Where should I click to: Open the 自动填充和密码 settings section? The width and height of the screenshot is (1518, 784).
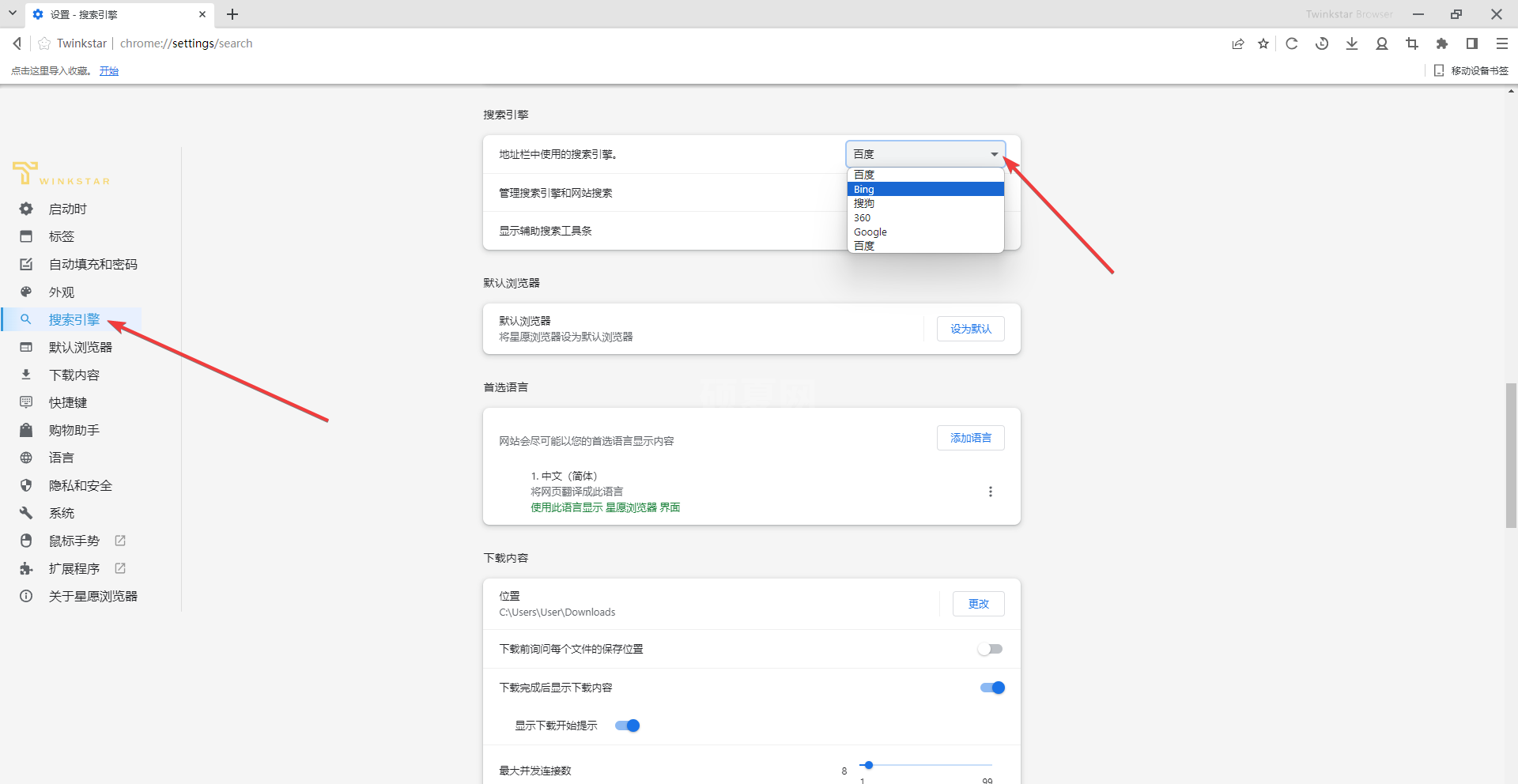pyautogui.click(x=93, y=264)
